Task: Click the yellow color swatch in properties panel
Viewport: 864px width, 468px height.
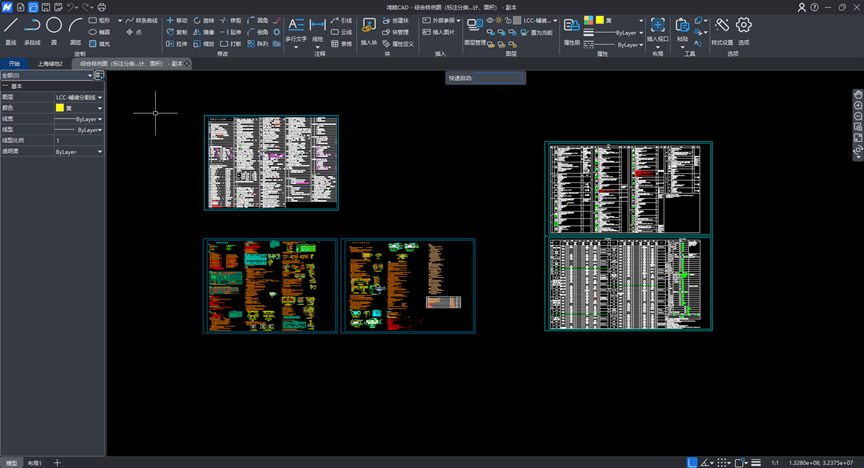Action: coord(60,108)
